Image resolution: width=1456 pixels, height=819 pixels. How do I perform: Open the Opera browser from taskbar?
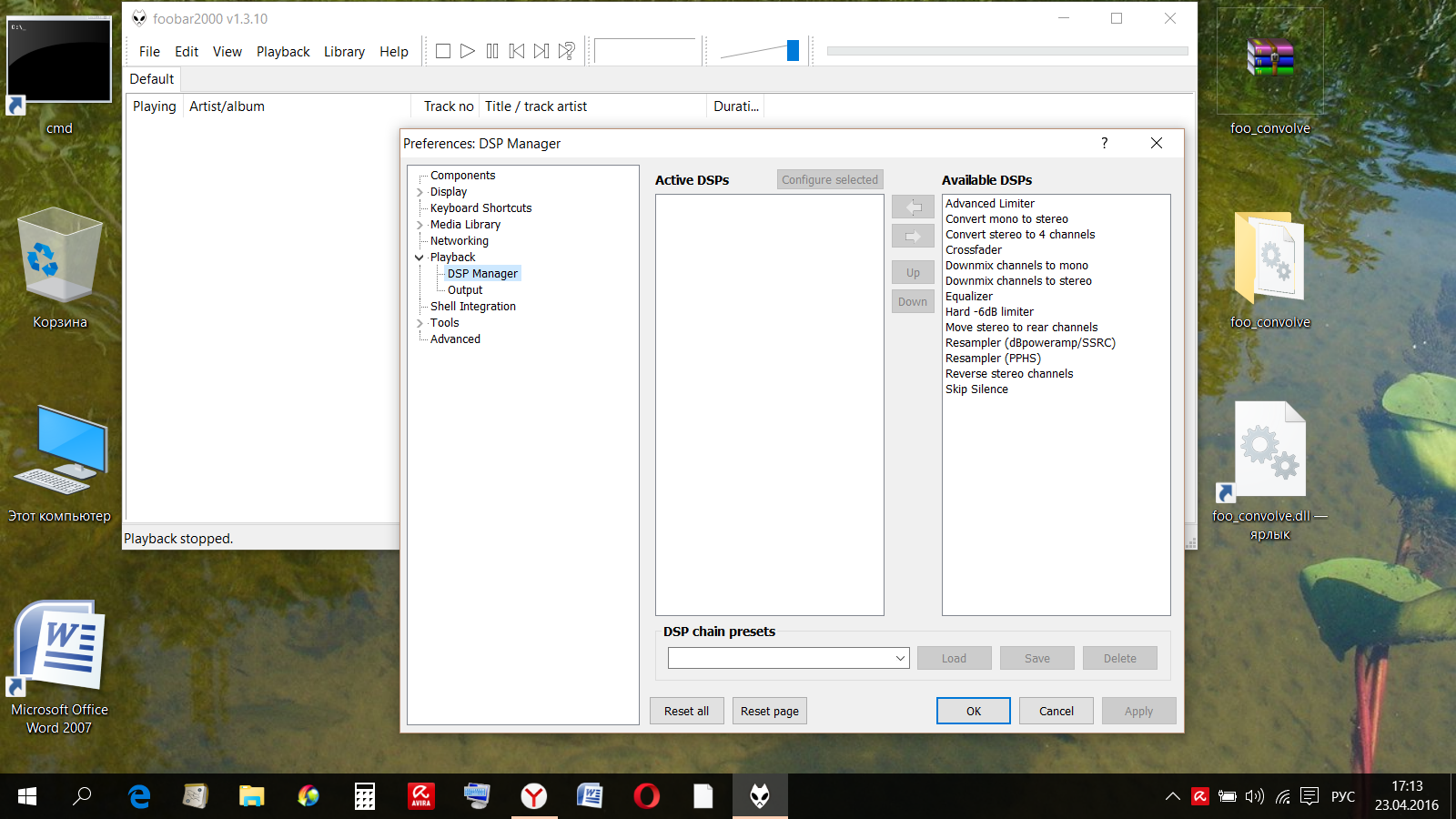(646, 796)
